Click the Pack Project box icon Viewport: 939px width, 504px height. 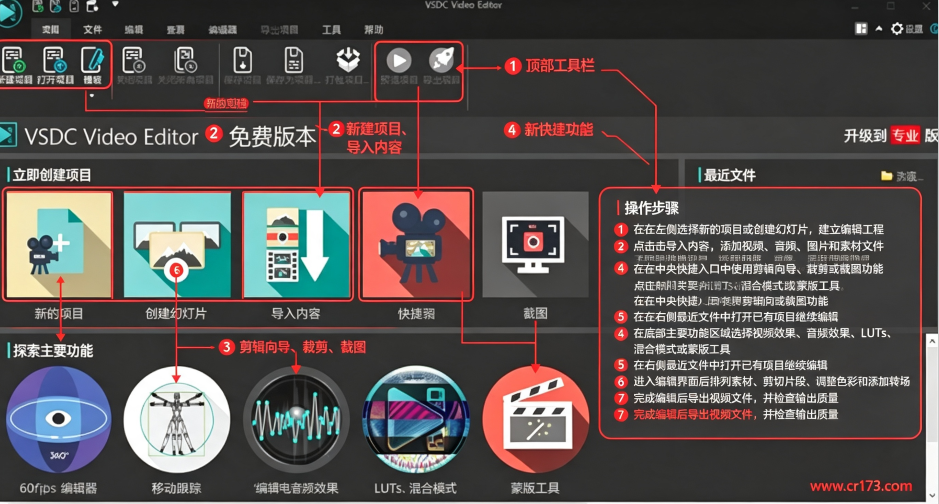(348, 60)
